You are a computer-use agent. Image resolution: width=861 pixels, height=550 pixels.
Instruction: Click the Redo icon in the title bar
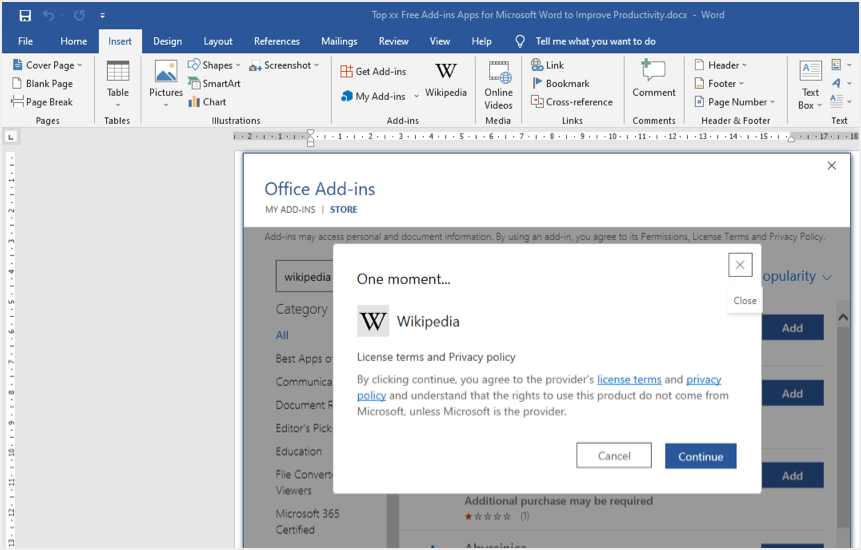pyautogui.click(x=80, y=15)
